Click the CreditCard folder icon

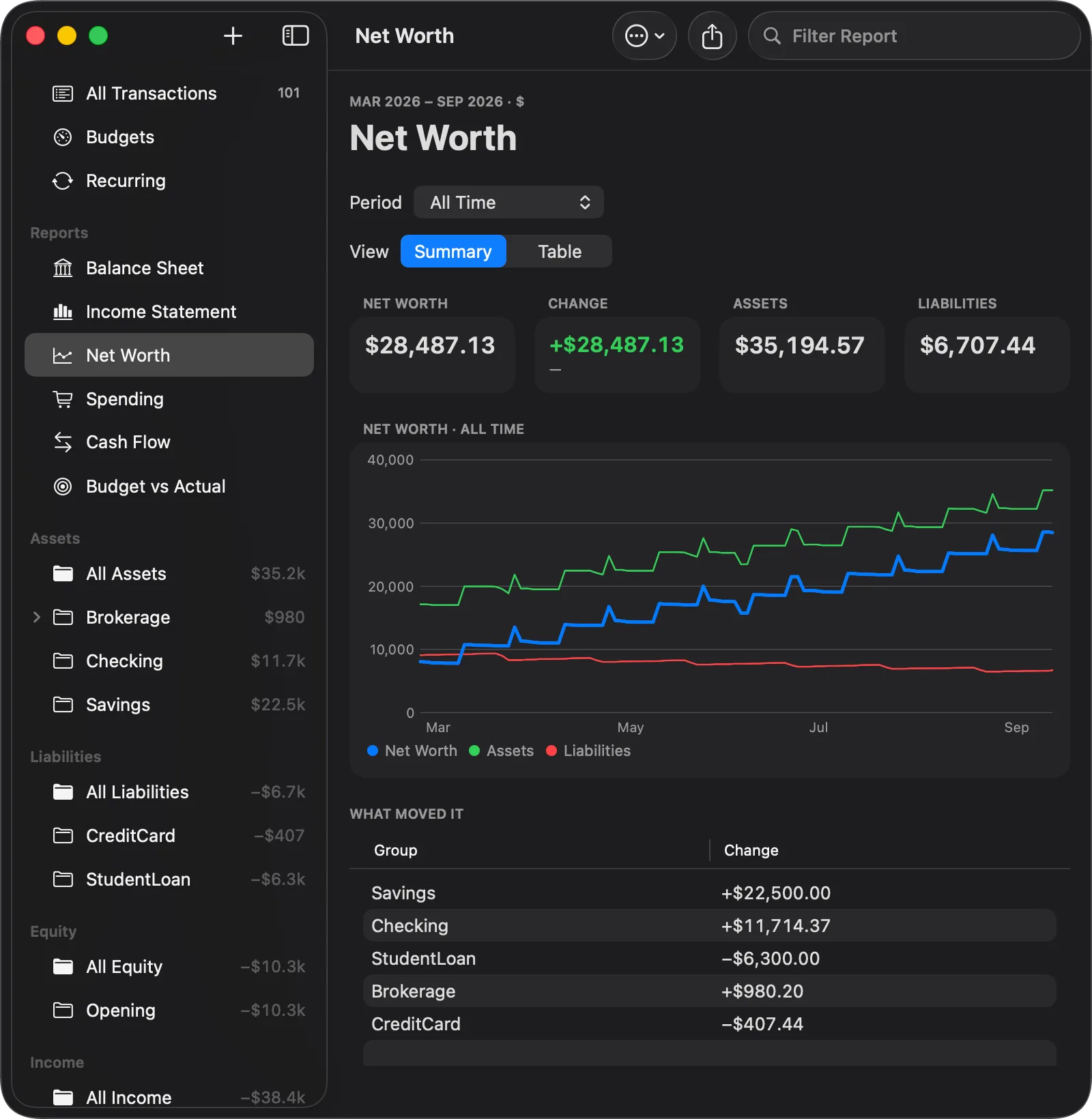63,836
